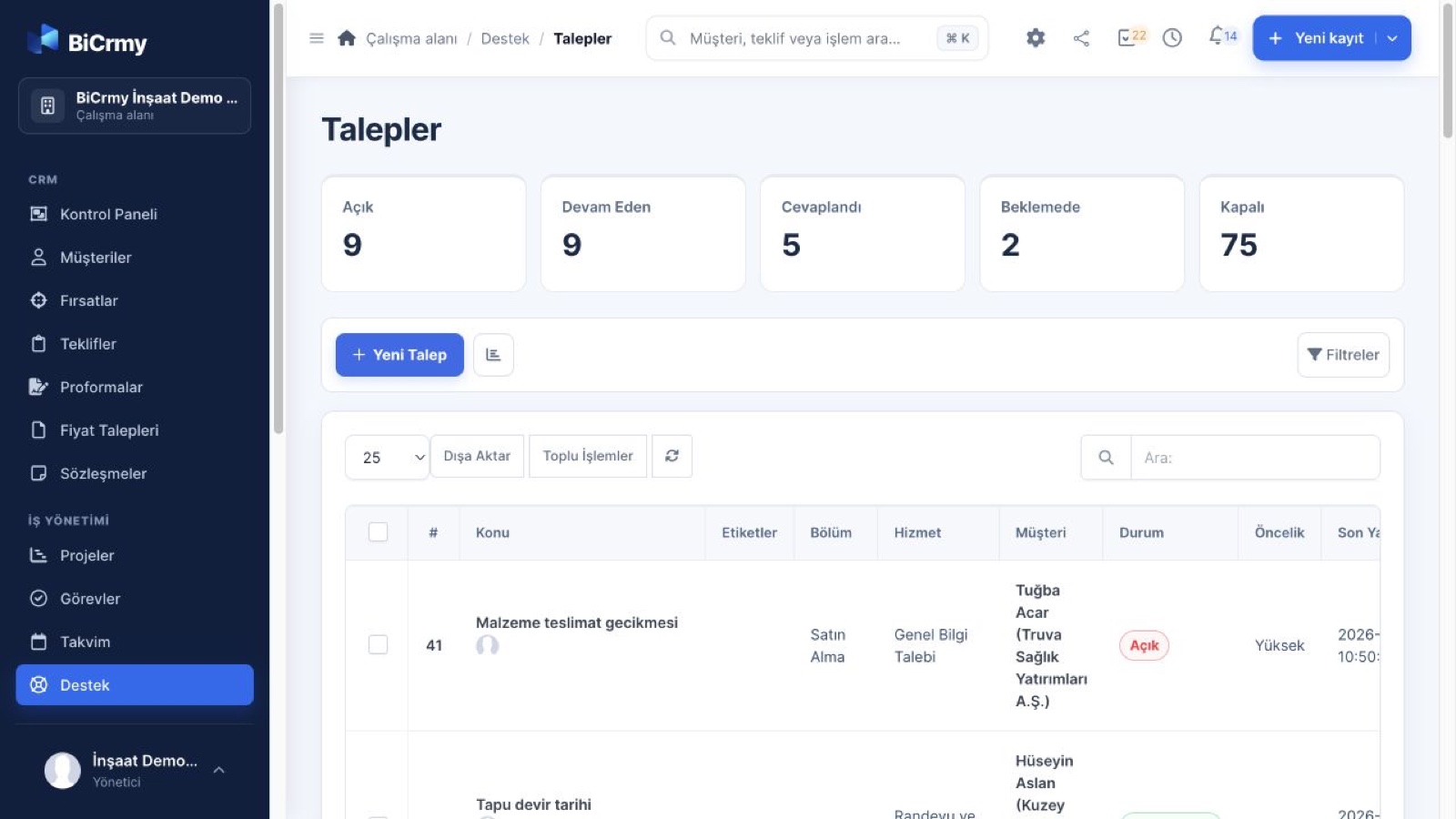Image resolution: width=1456 pixels, height=819 pixels.
Task: Click the Yeni kayıt button
Action: click(1319, 38)
